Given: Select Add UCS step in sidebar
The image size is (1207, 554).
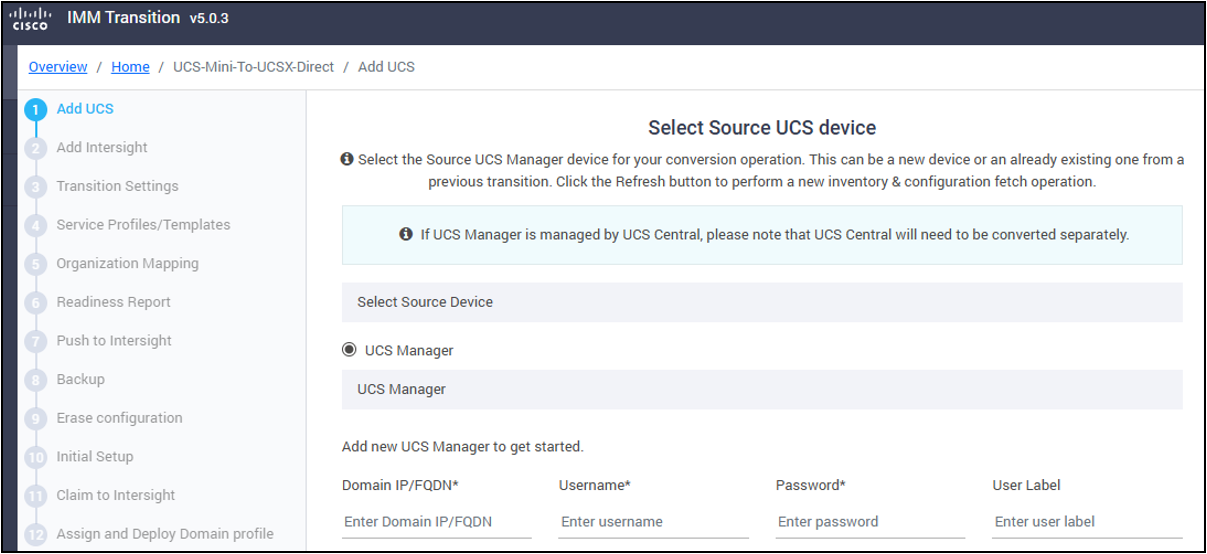Looking at the screenshot, I should [x=85, y=108].
